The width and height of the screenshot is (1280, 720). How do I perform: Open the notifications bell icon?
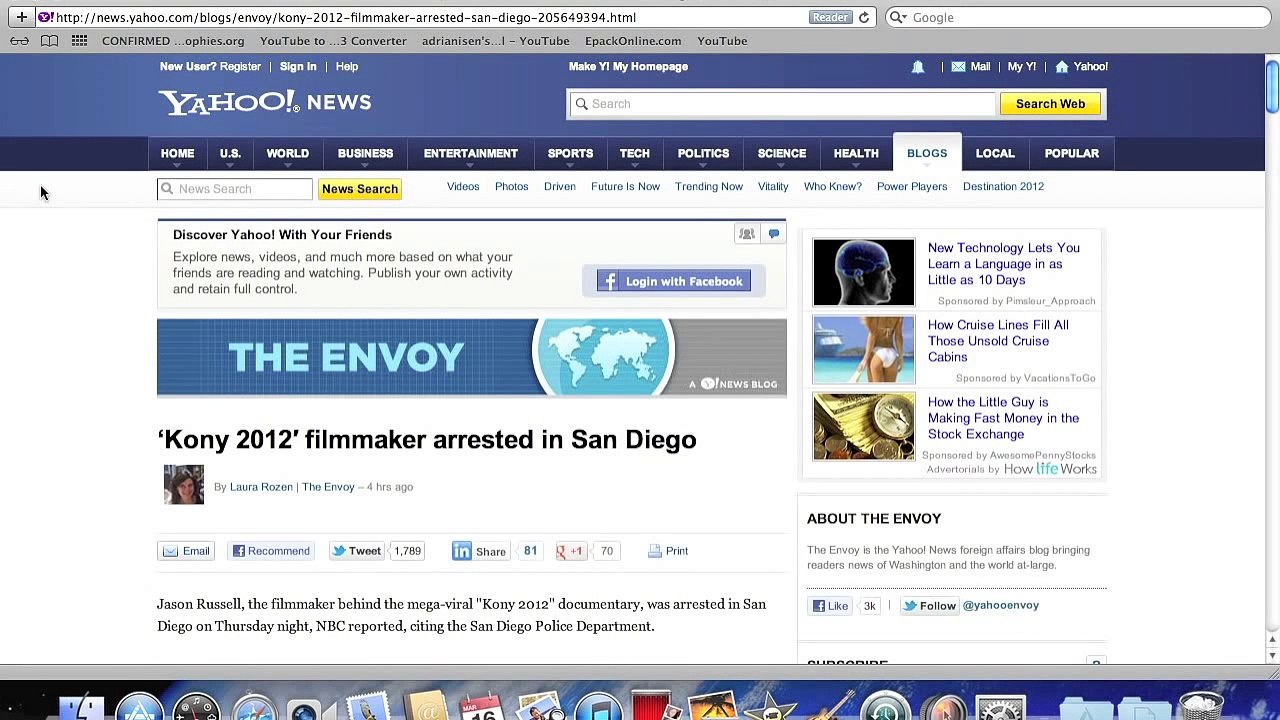coord(917,67)
